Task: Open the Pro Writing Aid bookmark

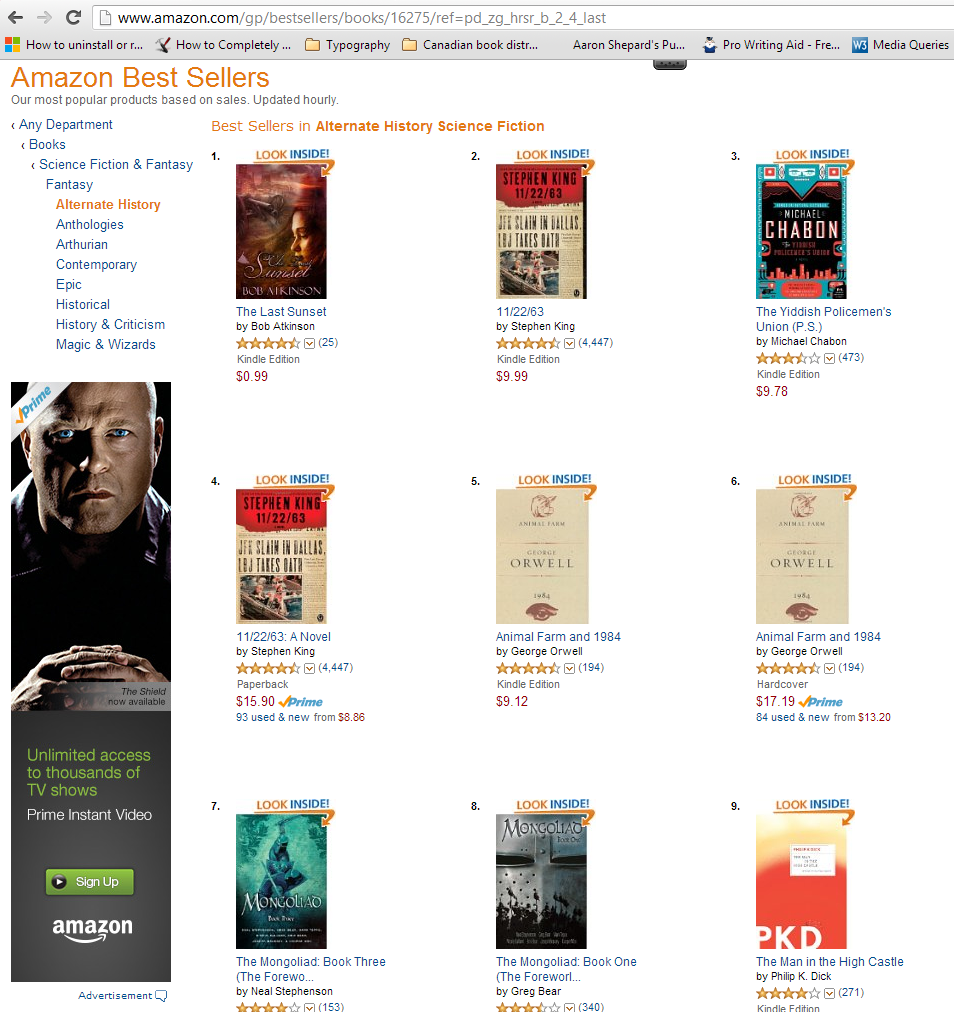Action: tap(771, 45)
